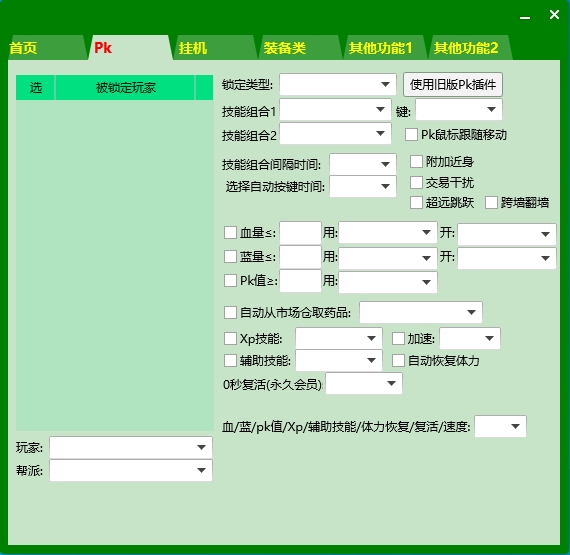Expand the 帮派 dropdown
The image size is (570, 555).
(x=131, y=470)
